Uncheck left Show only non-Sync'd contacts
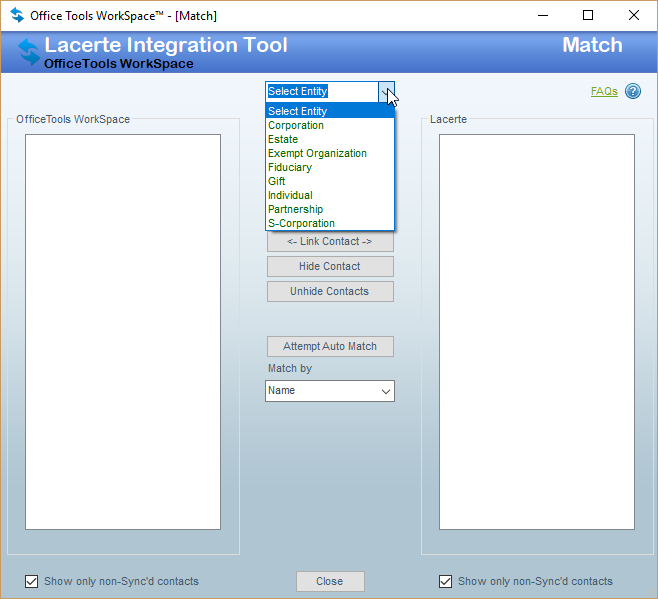658x599 pixels. tap(31, 581)
